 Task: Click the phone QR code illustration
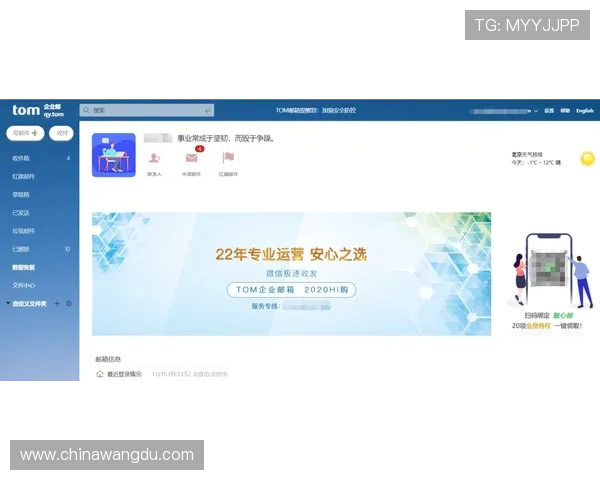point(549,269)
